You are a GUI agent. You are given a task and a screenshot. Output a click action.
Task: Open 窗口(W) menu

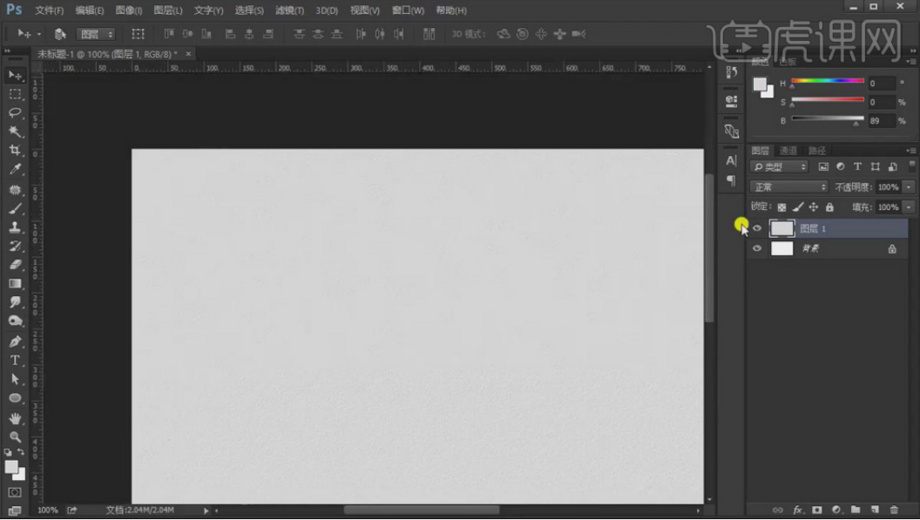[x=408, y=11]
